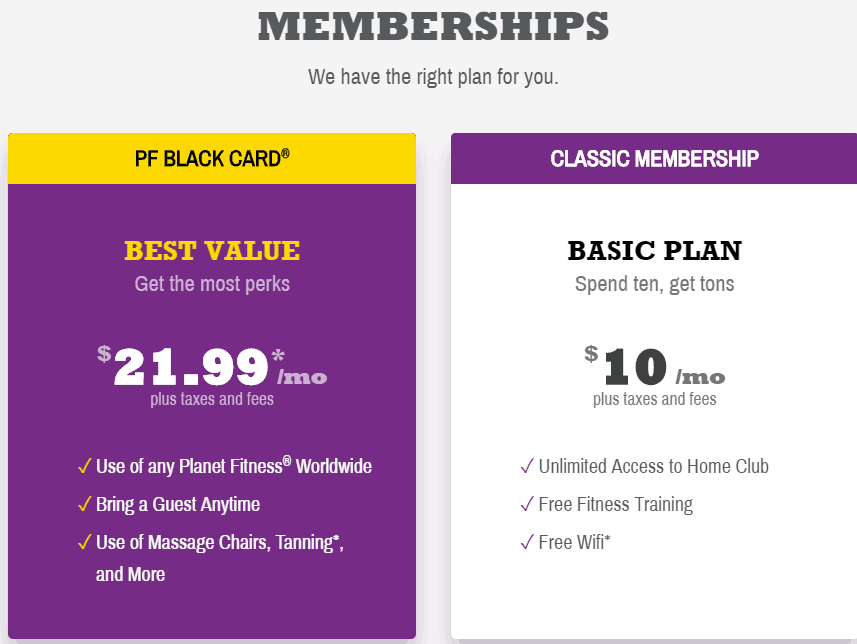Click the Spend ten, get tons tagline
Viewport: 857px width, 644px height.
[654, 284]
